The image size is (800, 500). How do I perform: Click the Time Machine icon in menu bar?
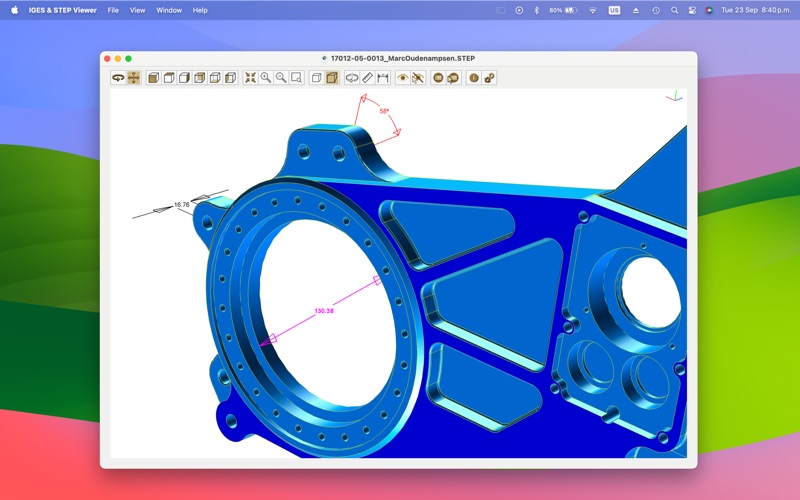coord(656,10)
